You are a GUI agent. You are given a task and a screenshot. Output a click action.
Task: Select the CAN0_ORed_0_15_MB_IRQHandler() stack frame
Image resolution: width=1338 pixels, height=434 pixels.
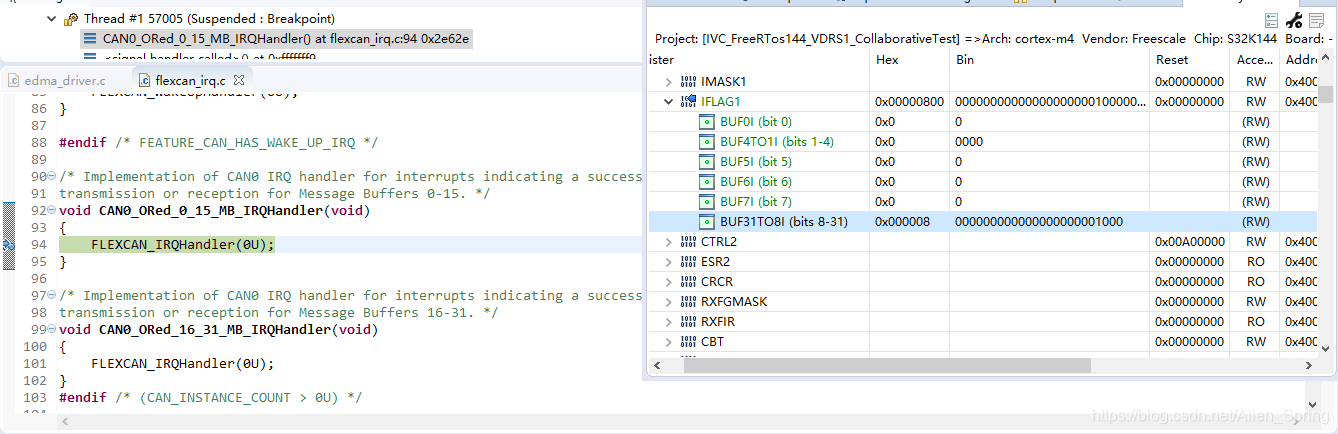pyautogui.click(x=286, y=39)
